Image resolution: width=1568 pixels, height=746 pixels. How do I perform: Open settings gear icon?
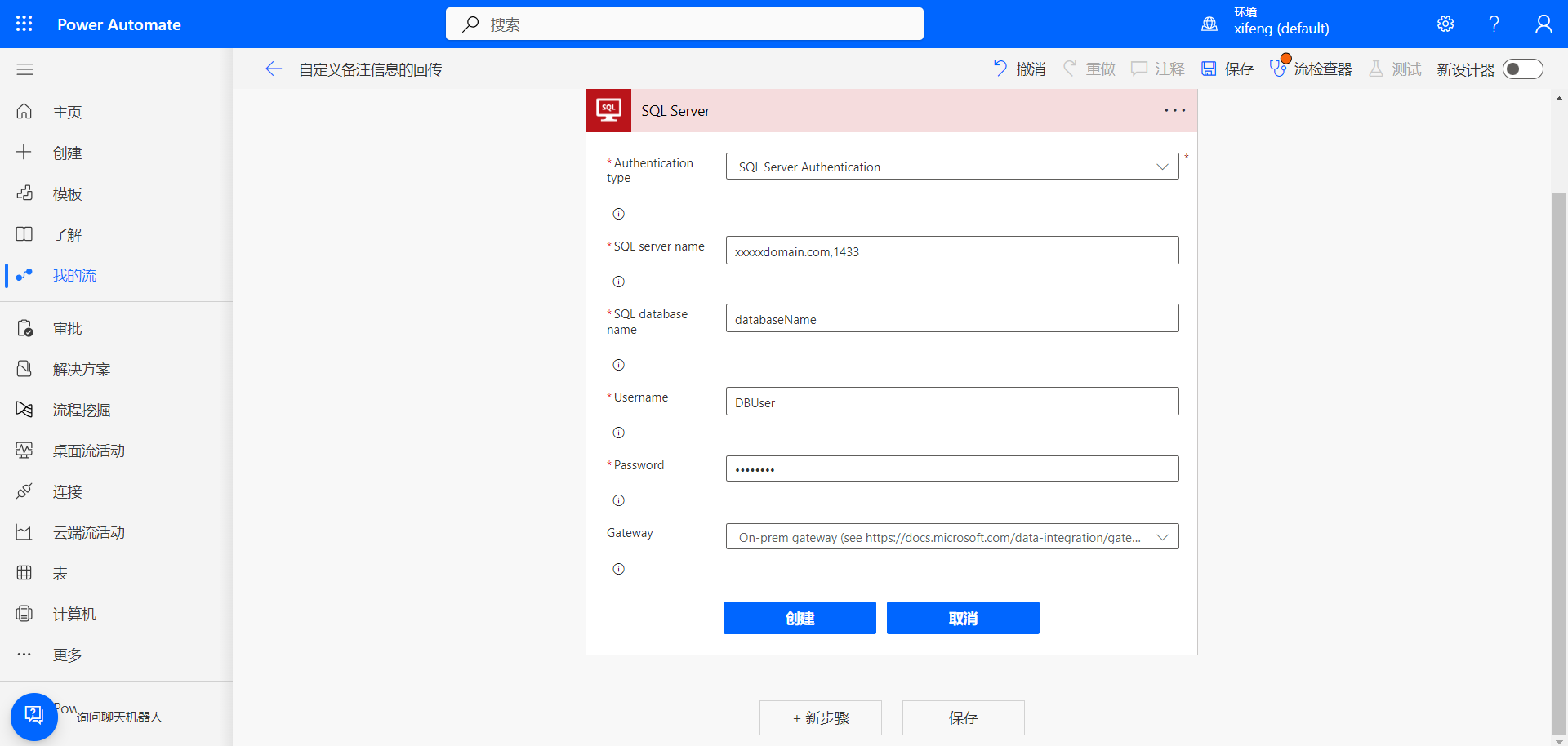[x=1445, y=24]
